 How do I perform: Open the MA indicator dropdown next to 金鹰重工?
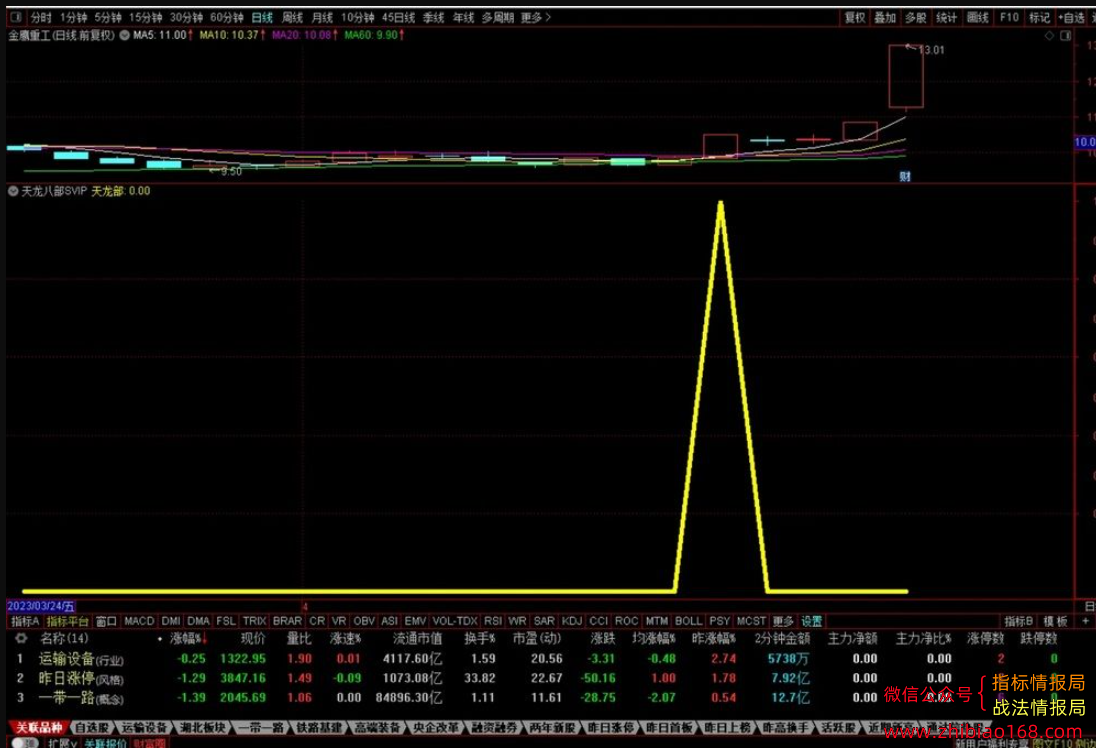(x=124, y=35)
